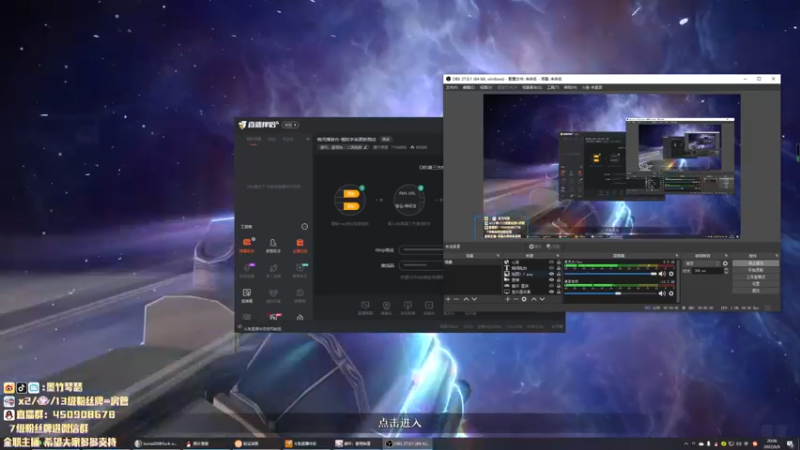Image resolution: width=800 pixels, height=450 pixels.
Task: Adjust the first mixer channel volume slider
Action: click(610, 274)
